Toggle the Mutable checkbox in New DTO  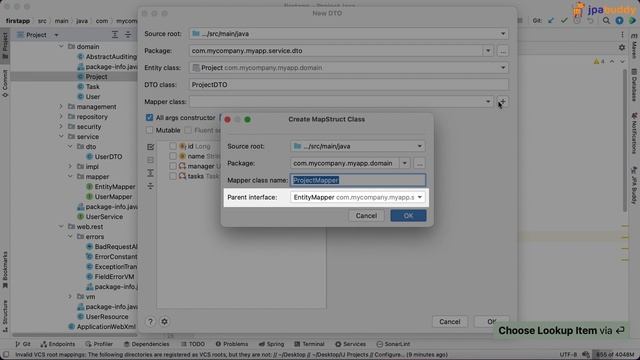click(149, 130)
